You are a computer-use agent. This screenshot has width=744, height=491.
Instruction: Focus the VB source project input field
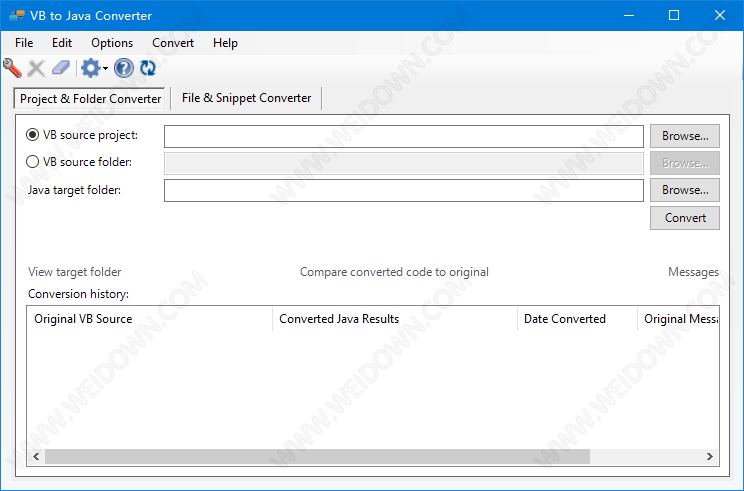point(404,137)
